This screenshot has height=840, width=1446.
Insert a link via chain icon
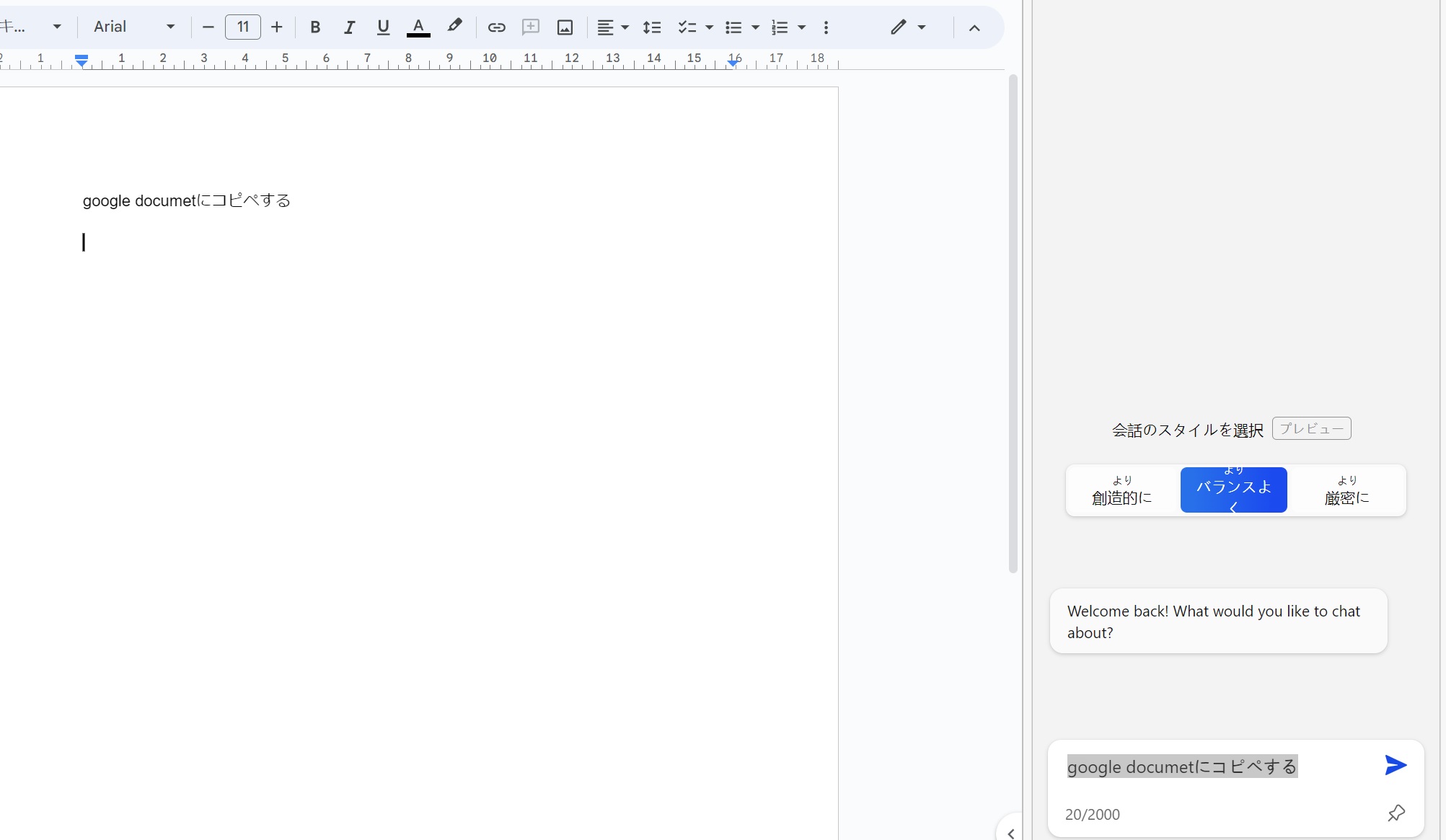click(x=496, y=27)
